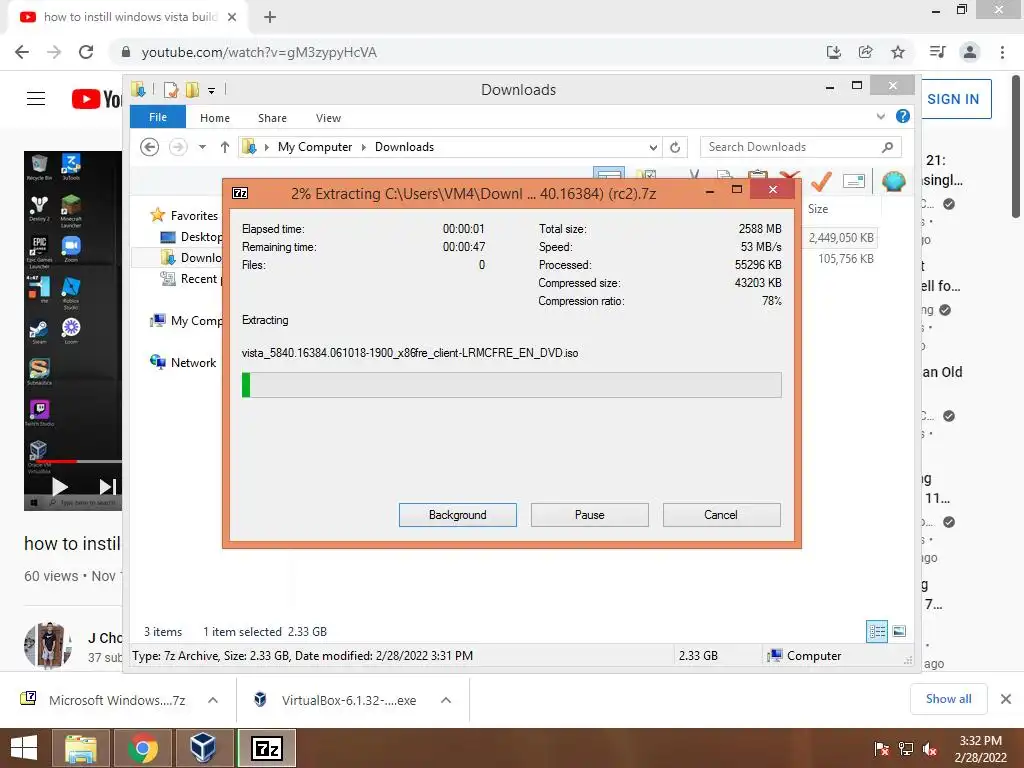This screenshot has width=1024, height=768.
Task: Click the Remaining time value 00:00:47
Action: [464, 247]
